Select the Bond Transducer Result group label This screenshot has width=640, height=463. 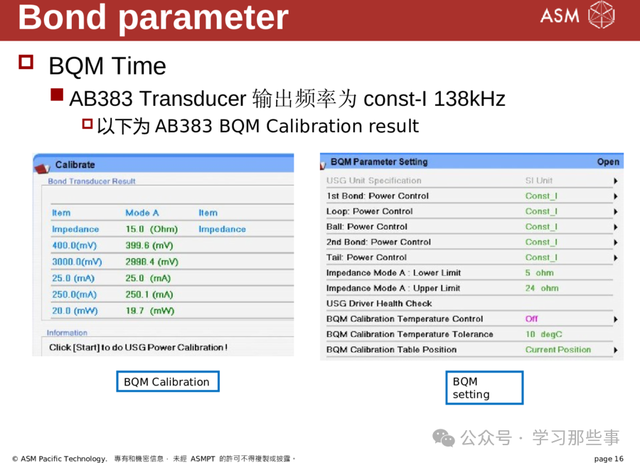tap(91, 181)
